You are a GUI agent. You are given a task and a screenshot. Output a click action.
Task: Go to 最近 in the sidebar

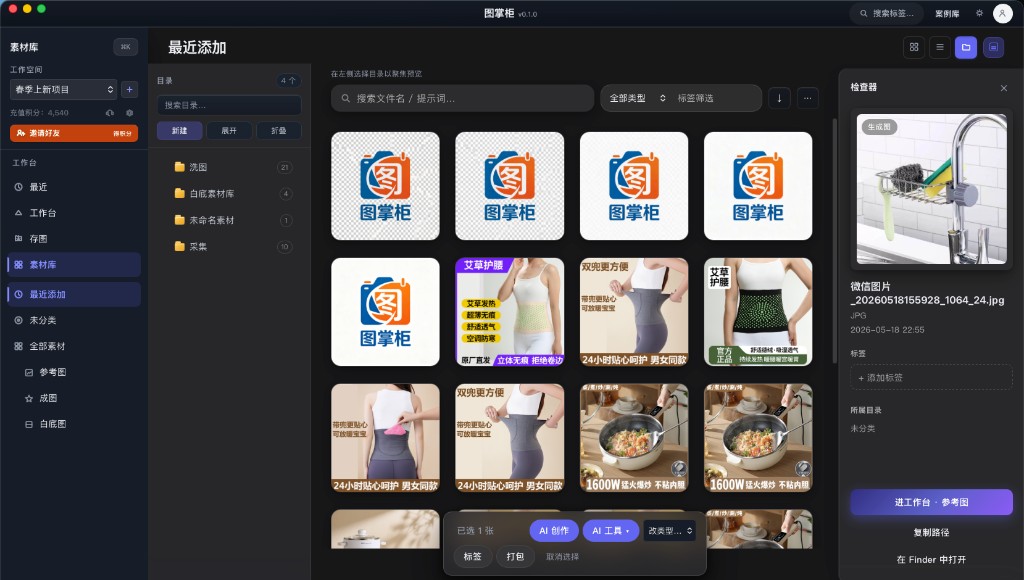point(74,187)
